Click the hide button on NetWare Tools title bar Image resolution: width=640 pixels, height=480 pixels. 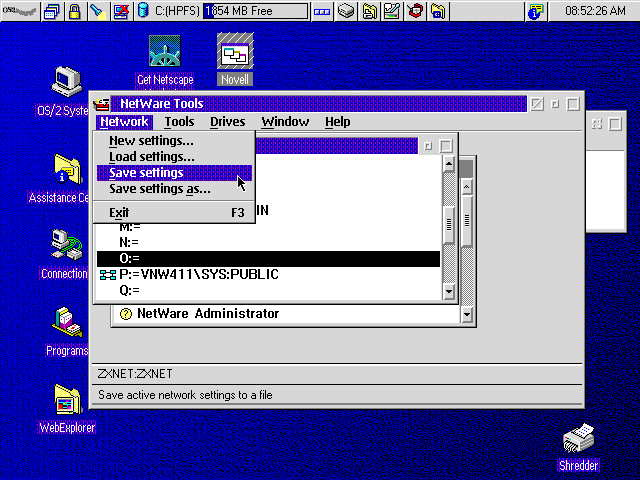[537, 104]
